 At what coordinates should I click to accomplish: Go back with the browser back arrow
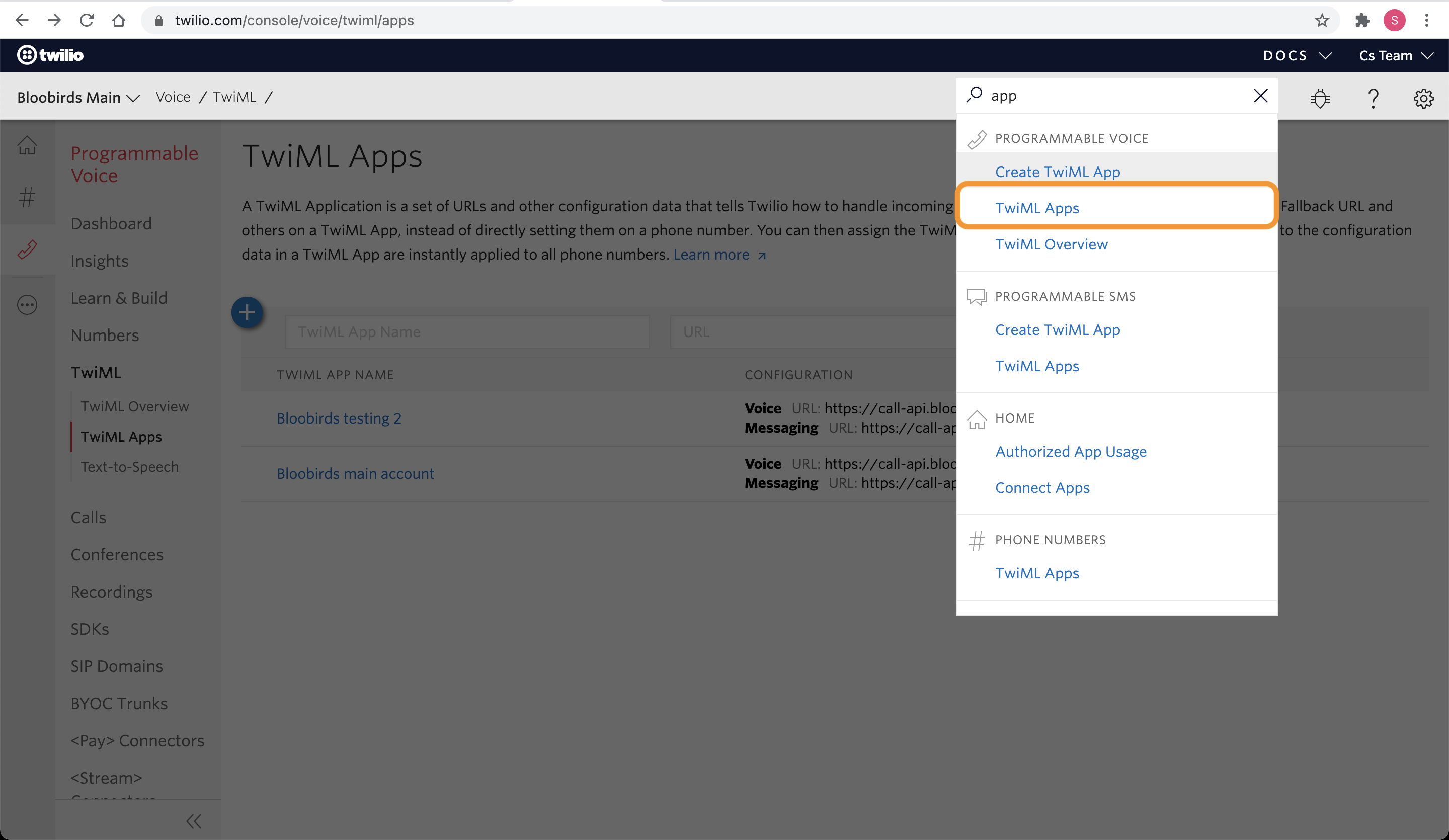pos(22,20)
